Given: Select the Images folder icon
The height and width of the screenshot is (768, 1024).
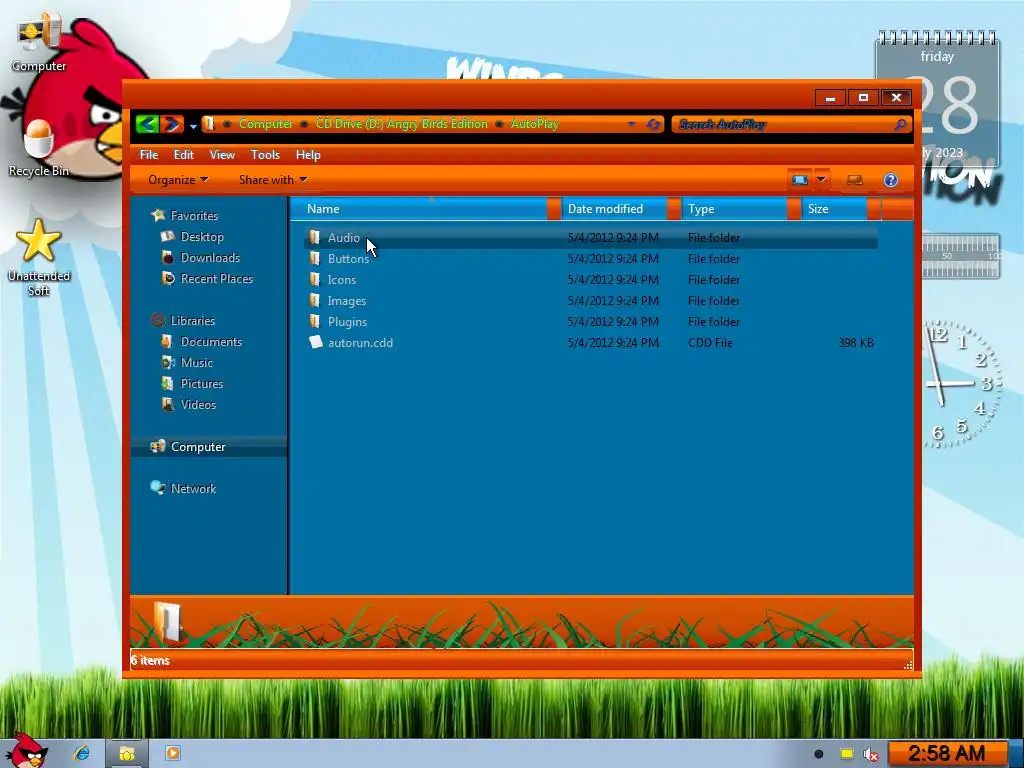Looking at the screenshot, I should (x=315, y=300).
